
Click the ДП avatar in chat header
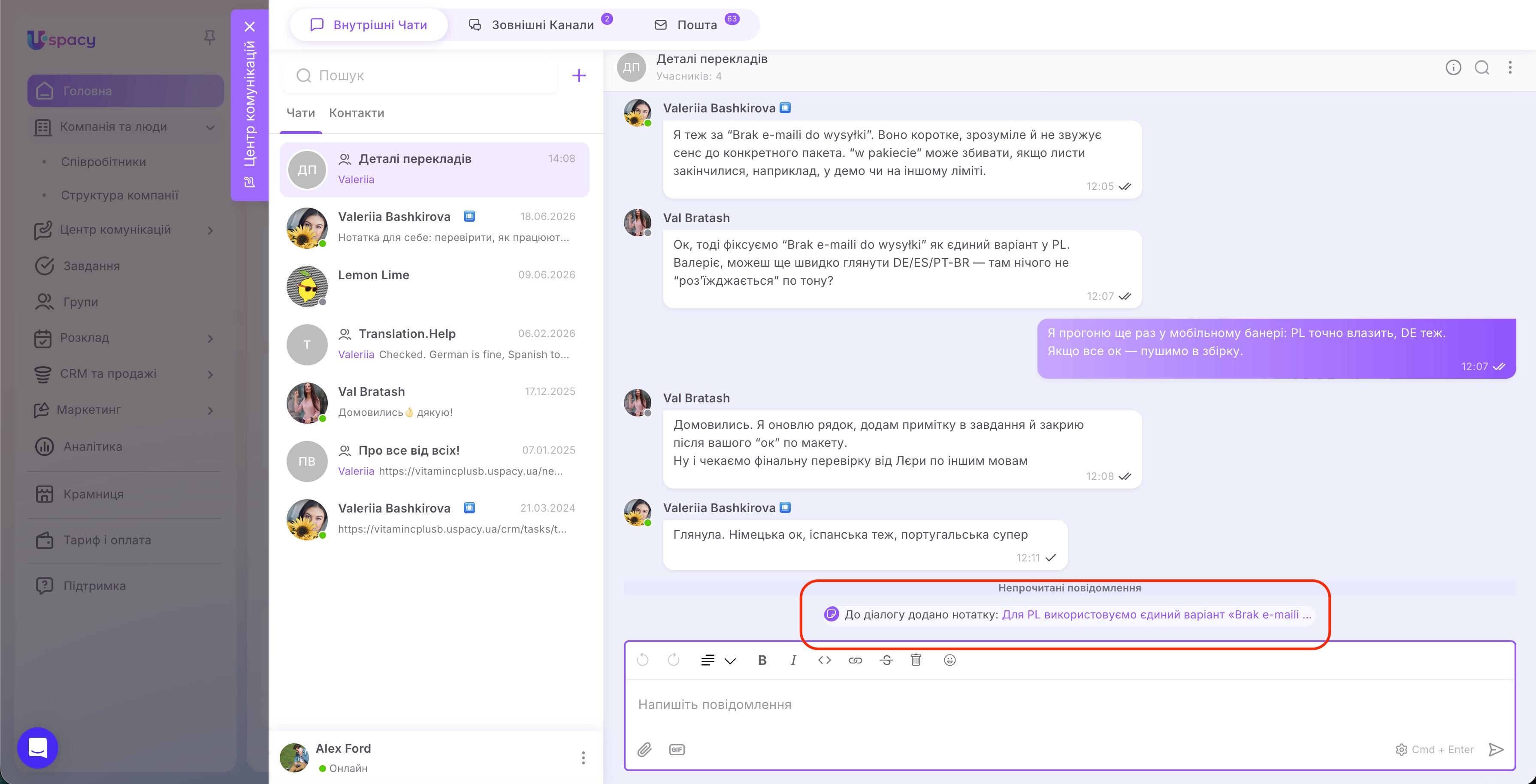pyautogui.click(x=632, y=67)
